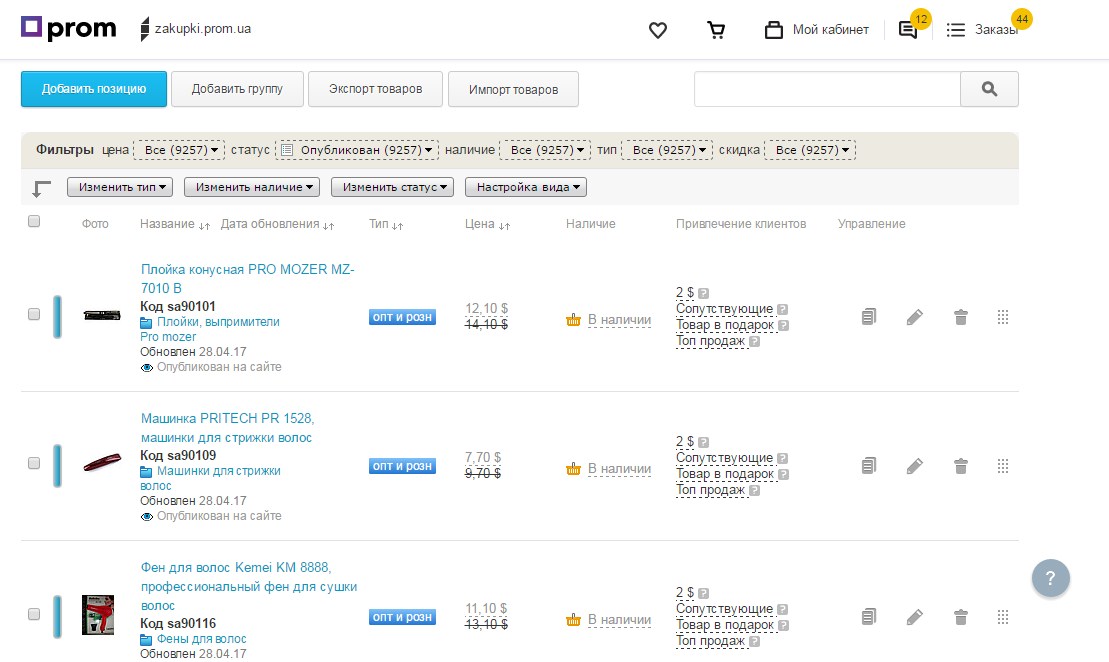This screenshot has height=662, width=1109.
Task: Click the blue status bar of sa90101 row
Action: 57,317
